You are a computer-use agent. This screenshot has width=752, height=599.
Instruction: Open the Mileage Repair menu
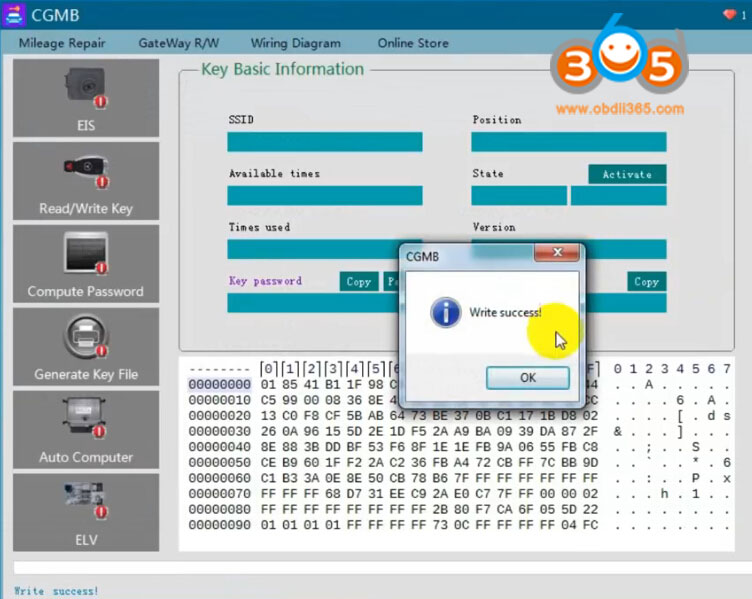(x=62, y=43)
